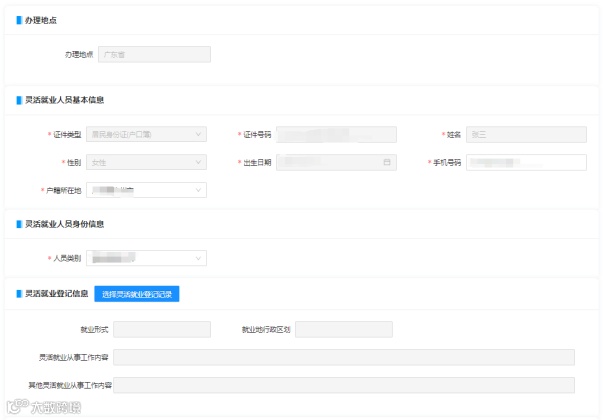This screenshot has width=604, height=420.
Task: Click the 就业地行政区划 field
Action: pyautogui.click(x=344, y=329)
